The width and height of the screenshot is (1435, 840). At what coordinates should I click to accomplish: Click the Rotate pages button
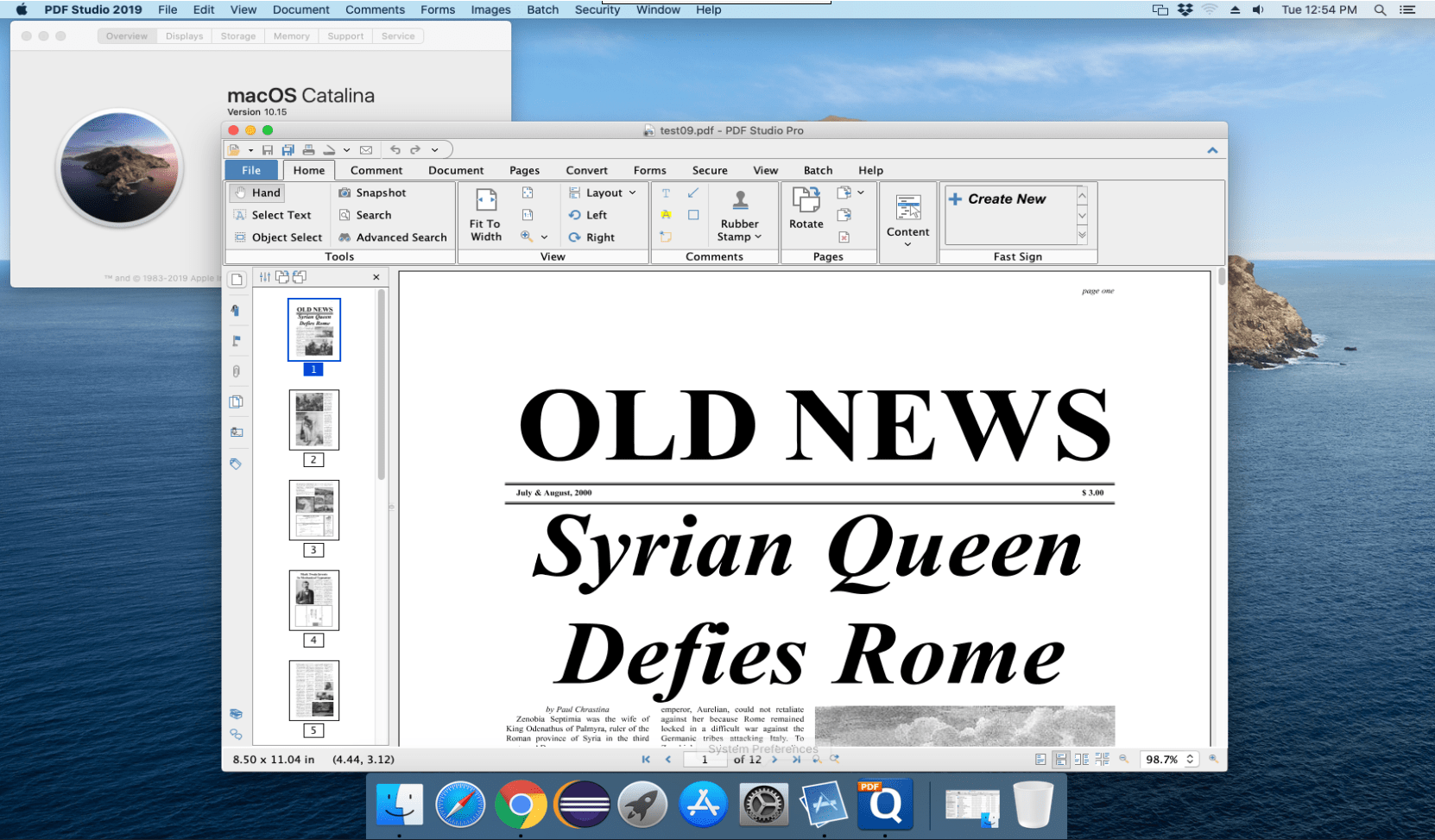point(806,209)
